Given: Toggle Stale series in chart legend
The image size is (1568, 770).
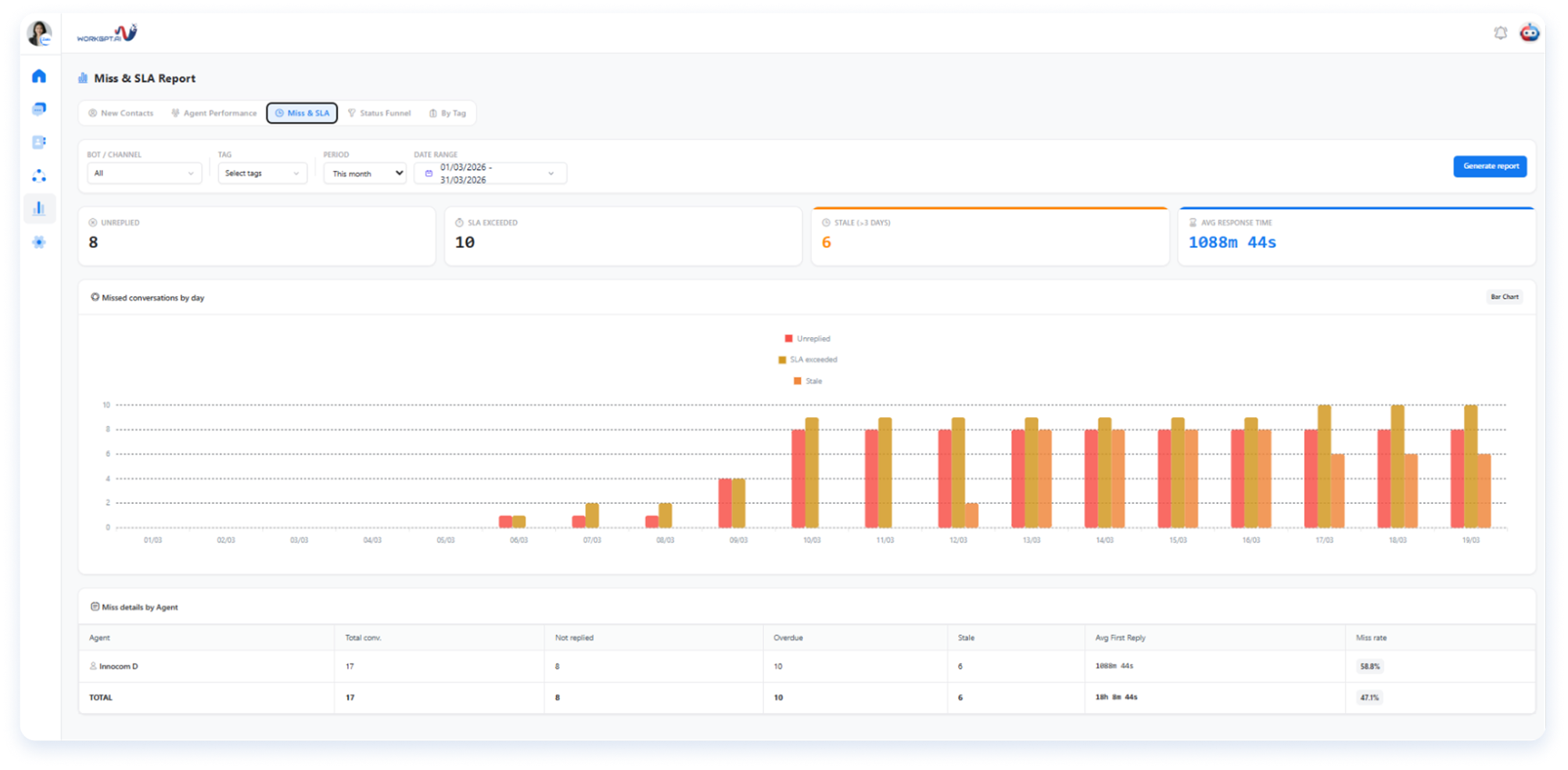Looking at the screenshot, I should (x=807, y=381).
